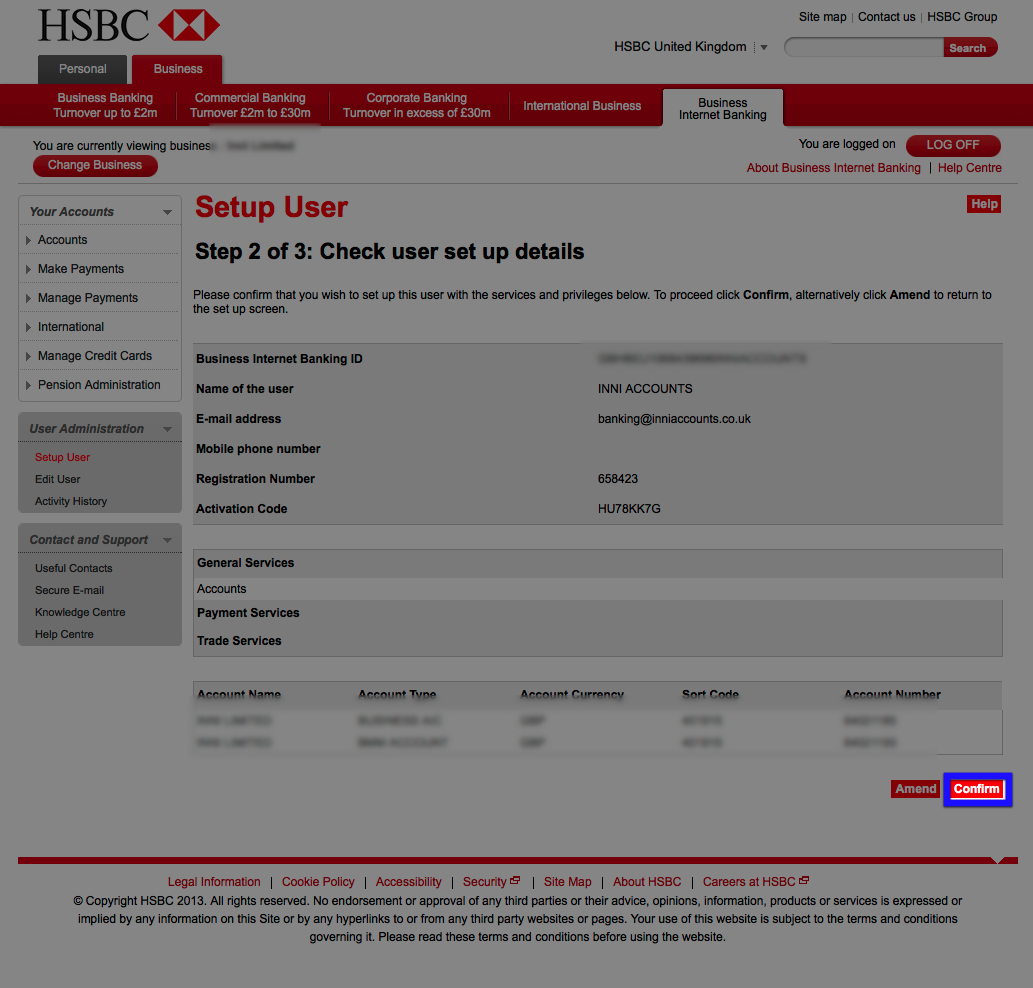Open About Business Internet Banking link
This screenshot has width=1033, height=988.
[833, 168]
